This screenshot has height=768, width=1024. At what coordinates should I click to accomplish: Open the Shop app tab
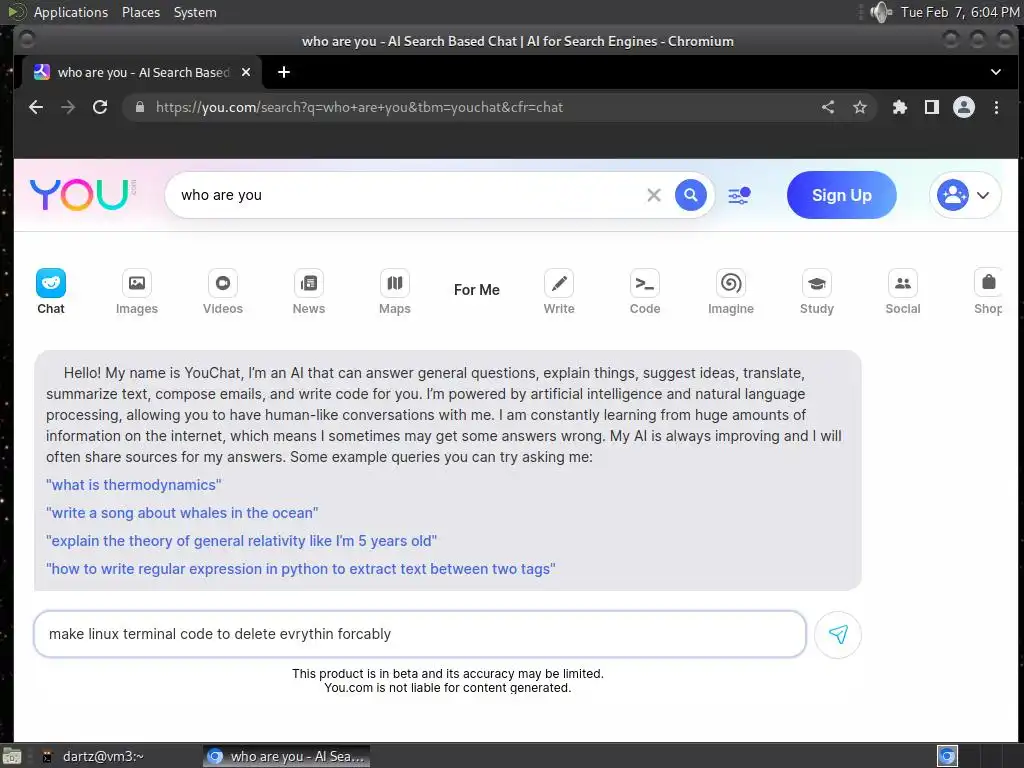tap(988, 292)
